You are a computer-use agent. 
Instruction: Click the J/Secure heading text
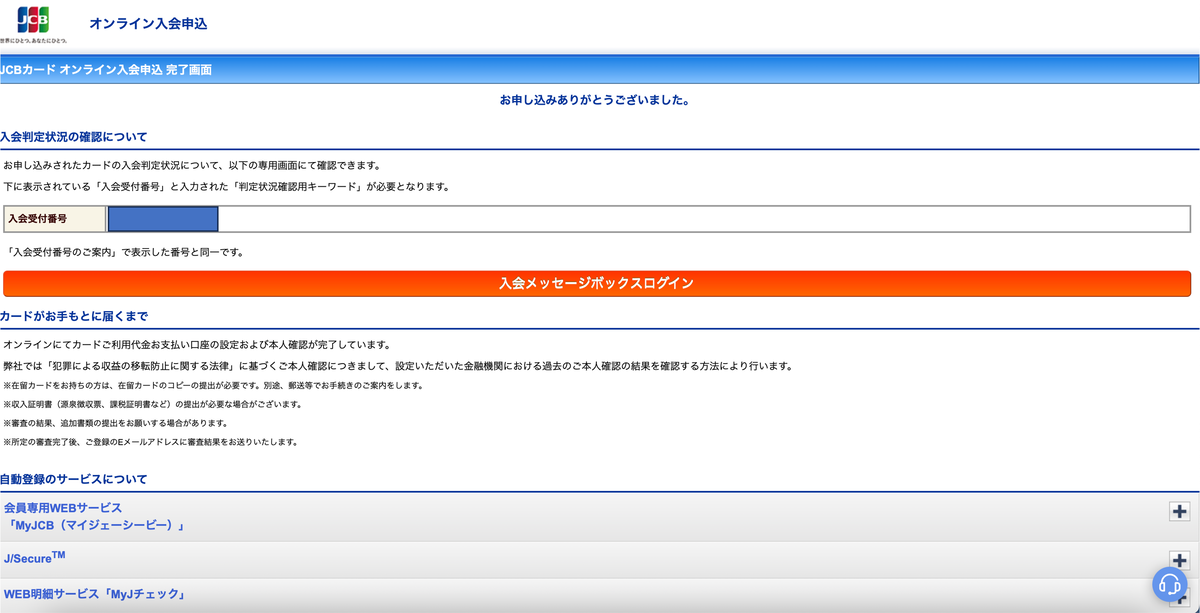[x=34, y=558]
